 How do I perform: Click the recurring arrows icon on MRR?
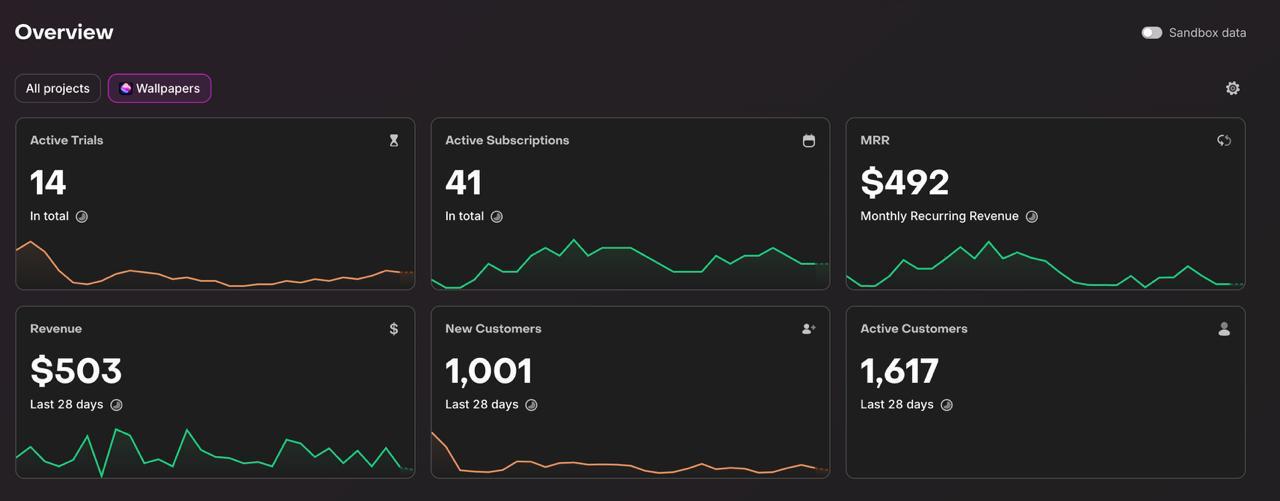tap(1224, 141)
